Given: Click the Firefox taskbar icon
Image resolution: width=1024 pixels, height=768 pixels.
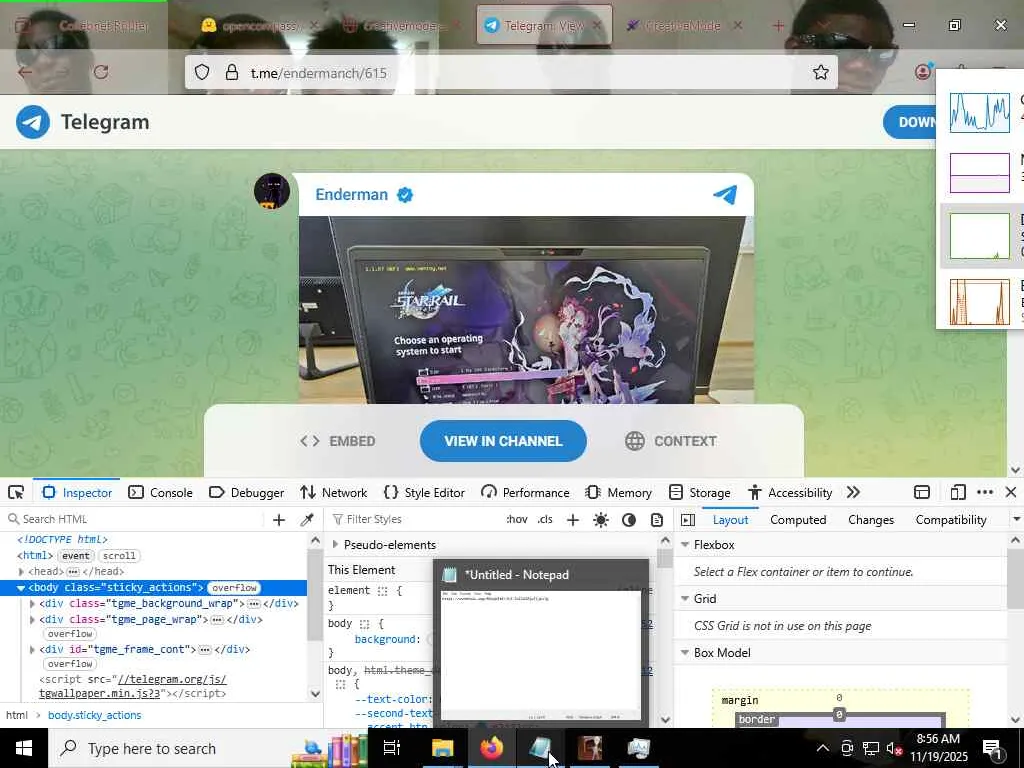Looking at the screenshot, I should point(492,748).
